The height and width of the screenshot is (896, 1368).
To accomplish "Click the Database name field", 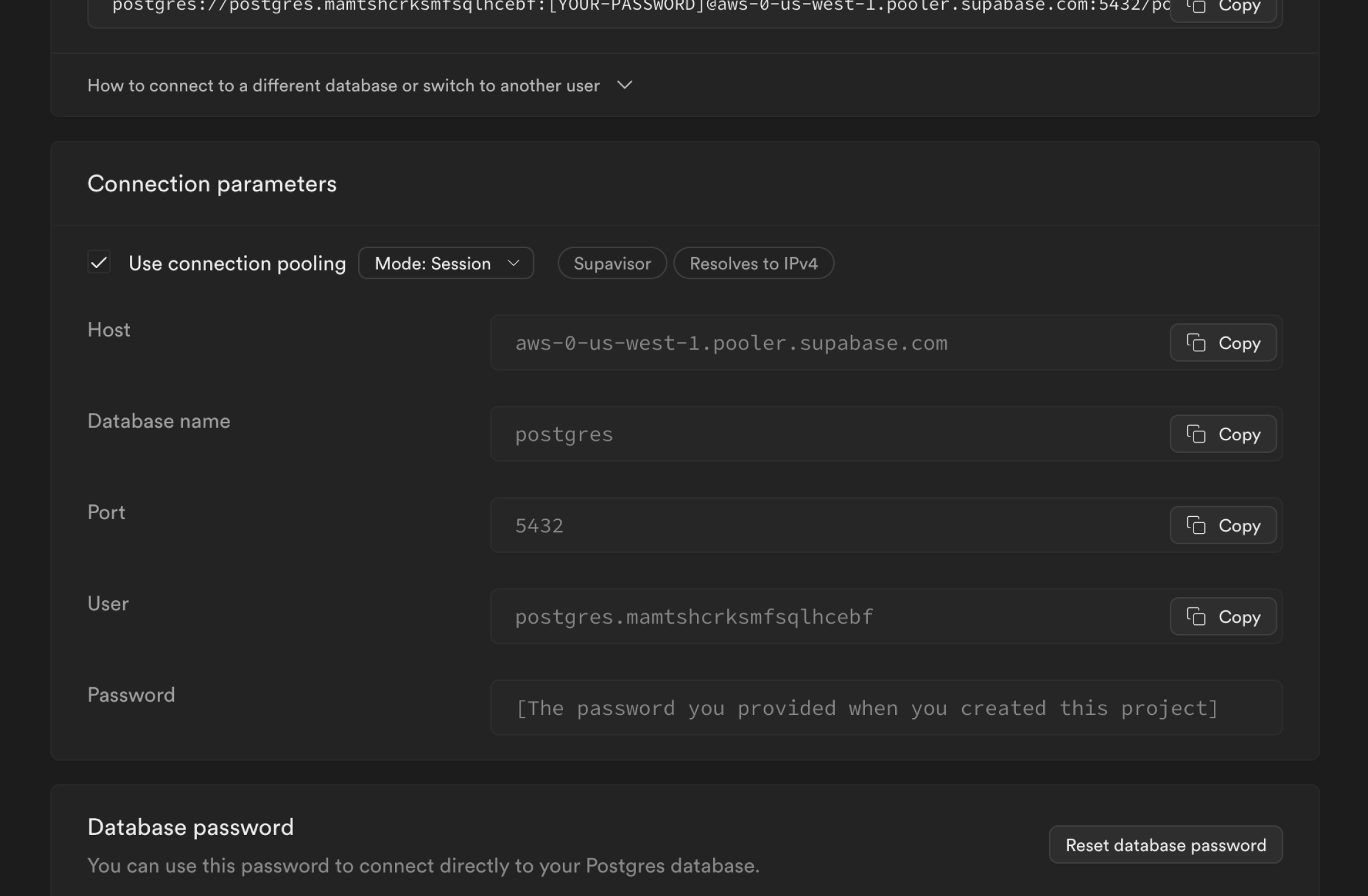I will (886, 434).
